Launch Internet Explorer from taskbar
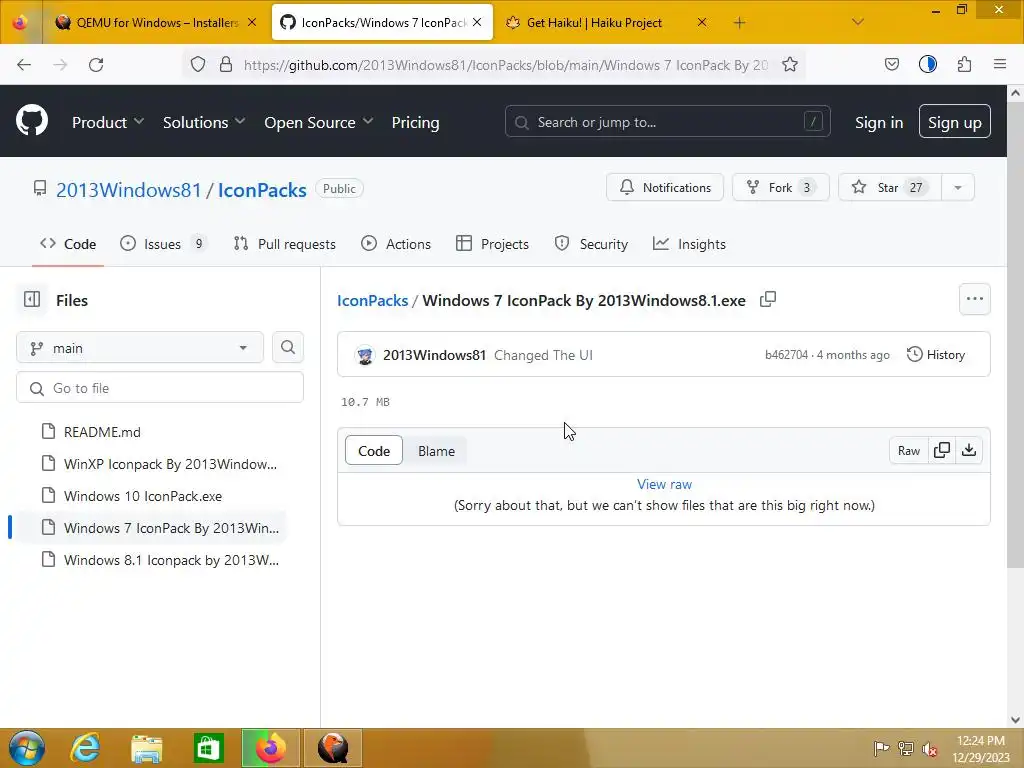Viewport: 1024px width, 768px height. tap(85, 748)
